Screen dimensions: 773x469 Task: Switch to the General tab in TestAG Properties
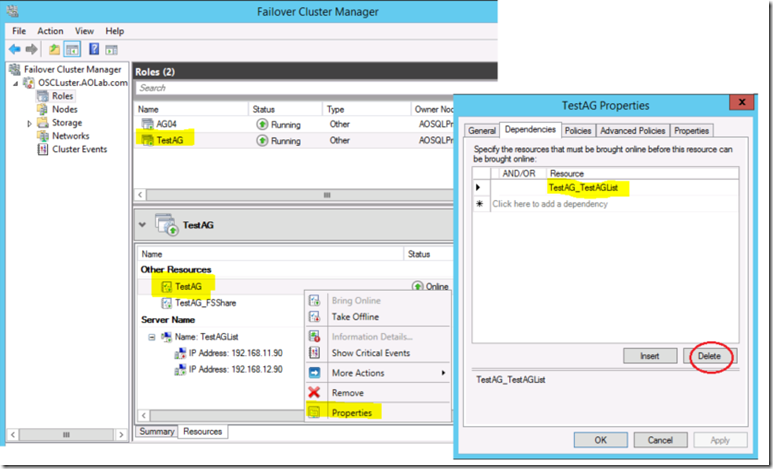click(482, 131)
